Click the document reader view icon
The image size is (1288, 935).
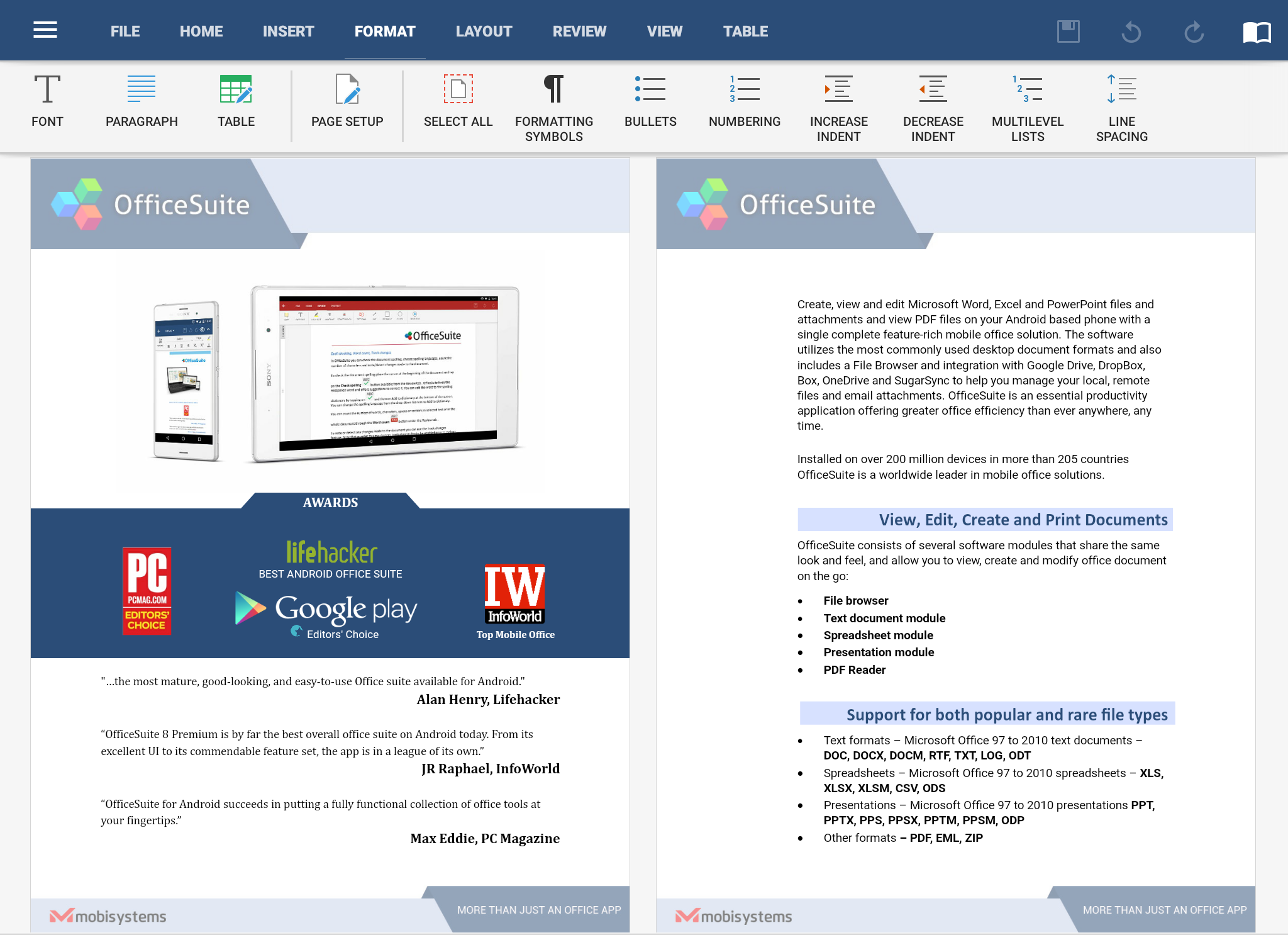1256,30
